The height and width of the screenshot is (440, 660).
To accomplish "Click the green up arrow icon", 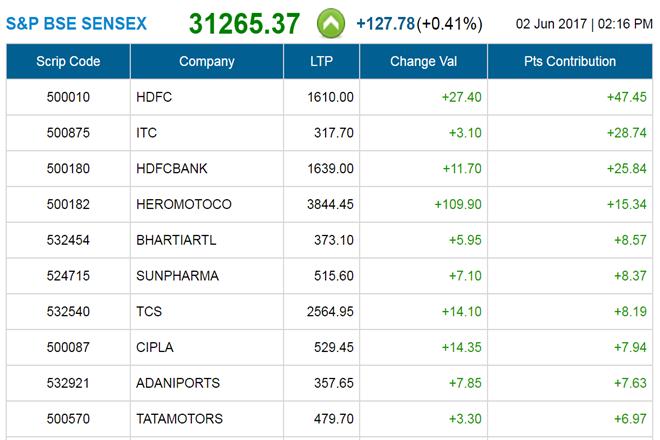I will tap(331, 23).
